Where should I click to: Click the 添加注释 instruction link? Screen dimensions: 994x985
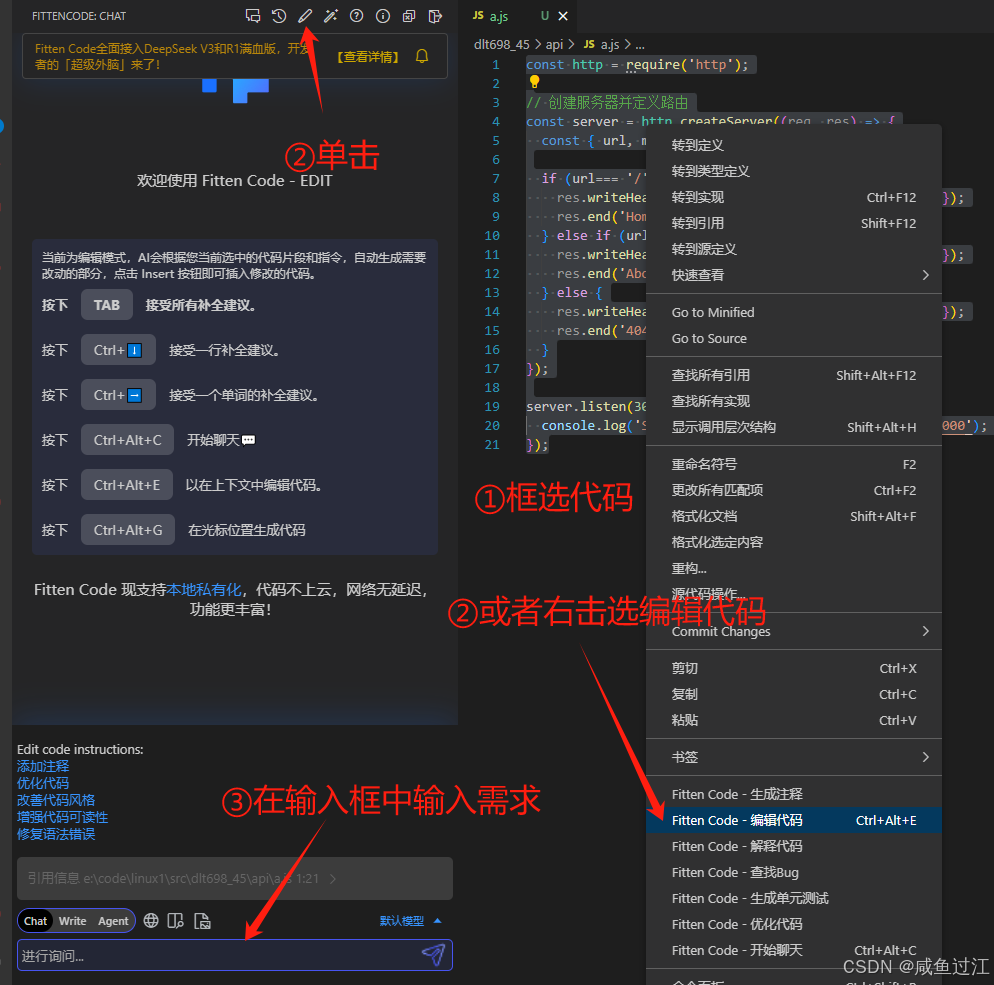tap(43, 766)
